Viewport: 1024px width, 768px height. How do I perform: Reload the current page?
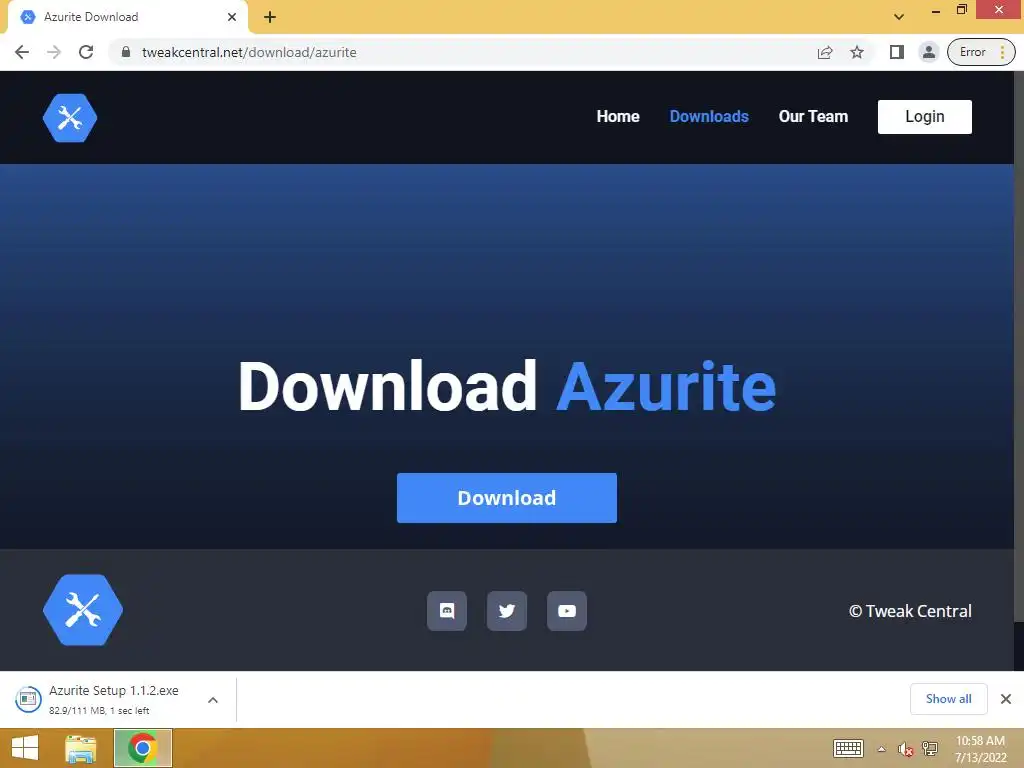click(x=86, y=52)
